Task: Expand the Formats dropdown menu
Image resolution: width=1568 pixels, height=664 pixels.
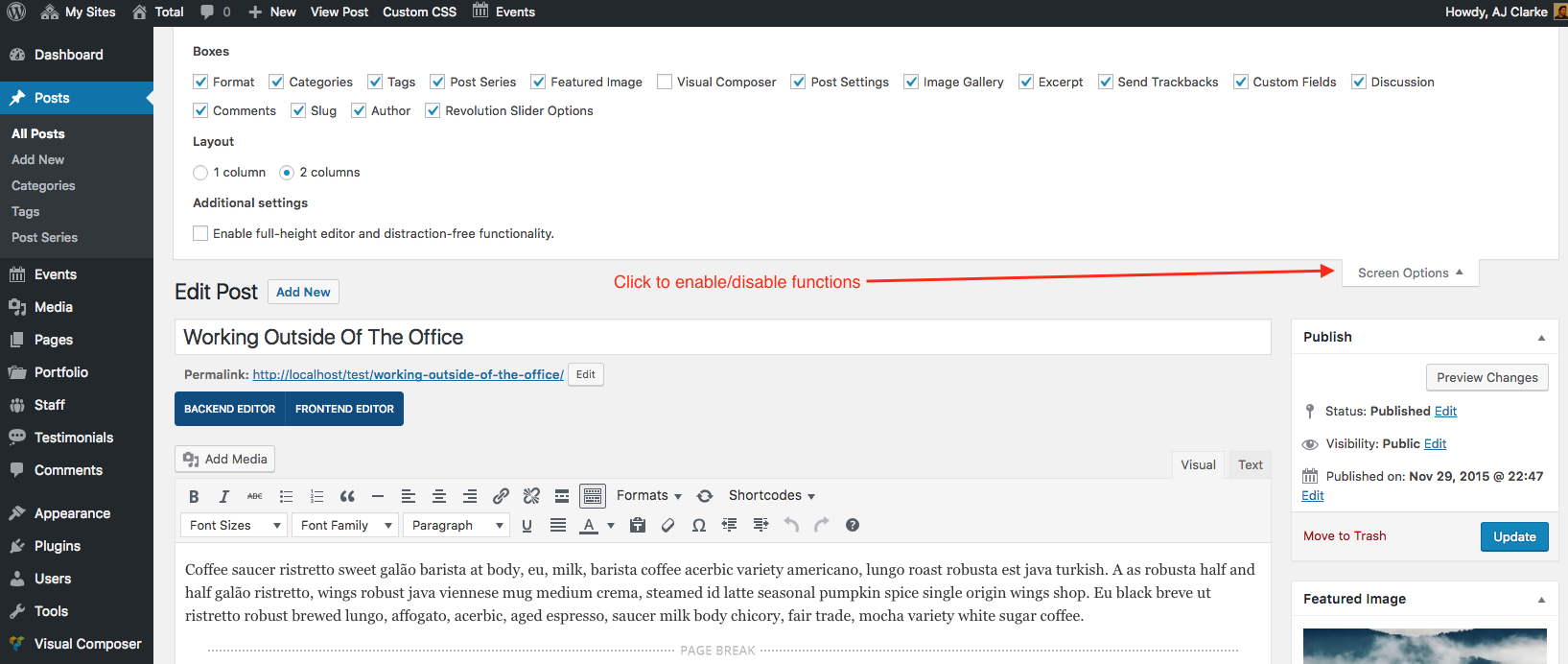Action: (x=649, y=496)
